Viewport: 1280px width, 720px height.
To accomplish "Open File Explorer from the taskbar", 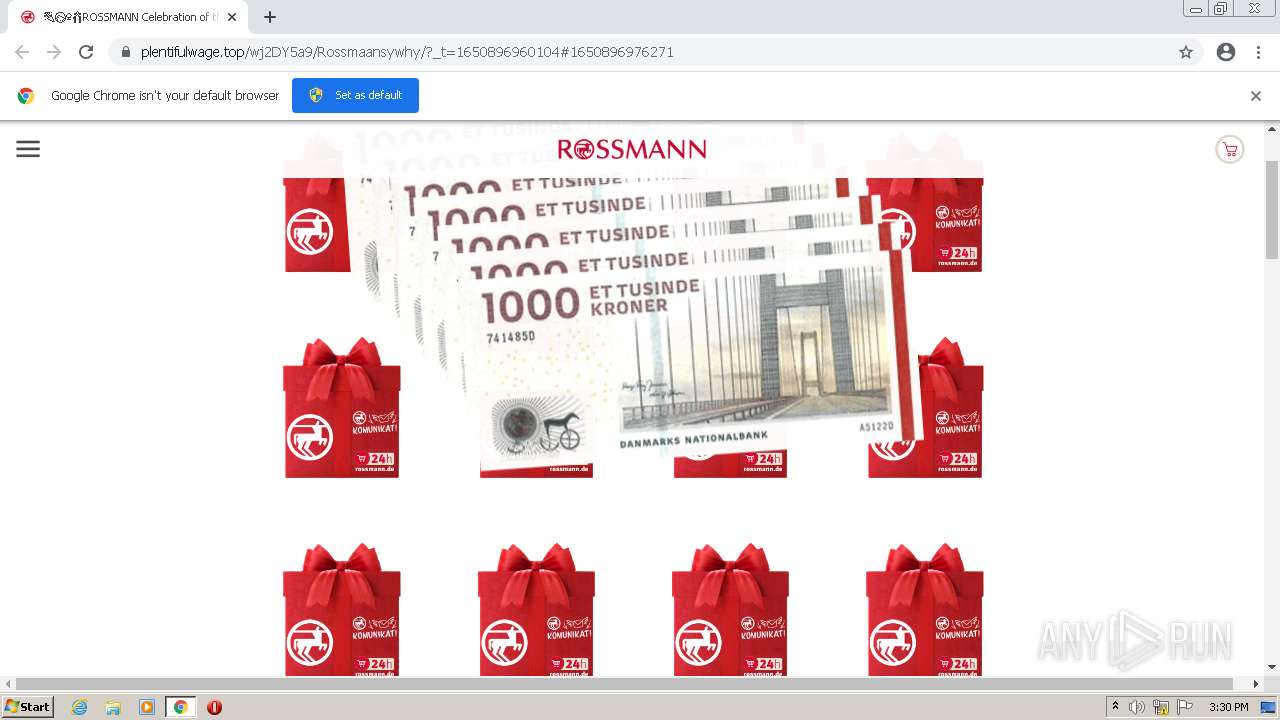I will (113, 707).
